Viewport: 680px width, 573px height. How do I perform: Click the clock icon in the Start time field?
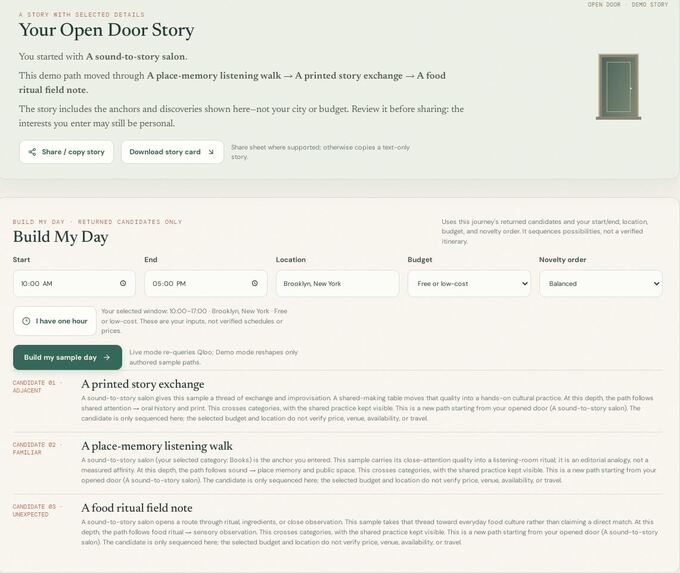coord(123,283)
